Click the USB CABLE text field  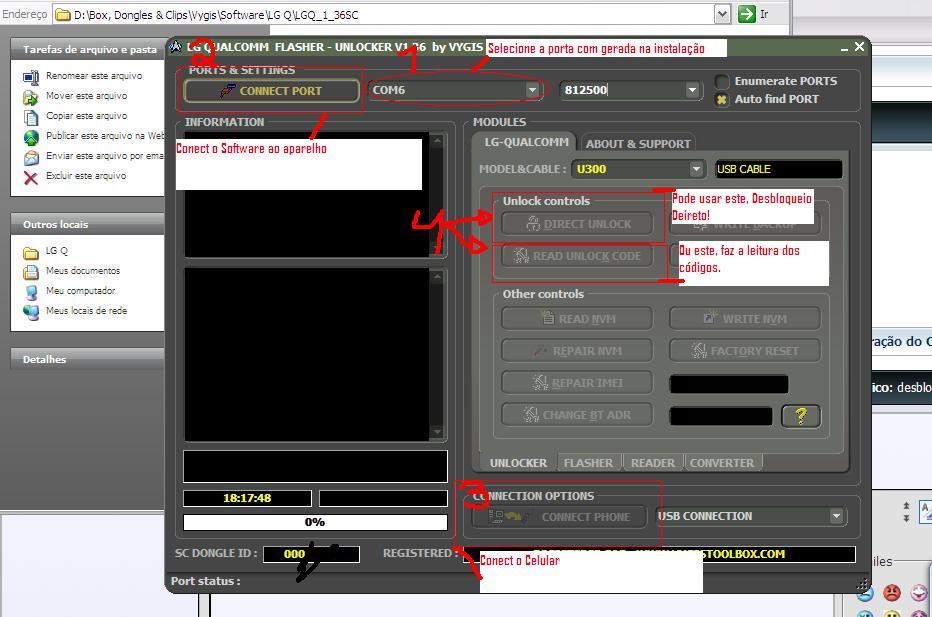(778, 169)
